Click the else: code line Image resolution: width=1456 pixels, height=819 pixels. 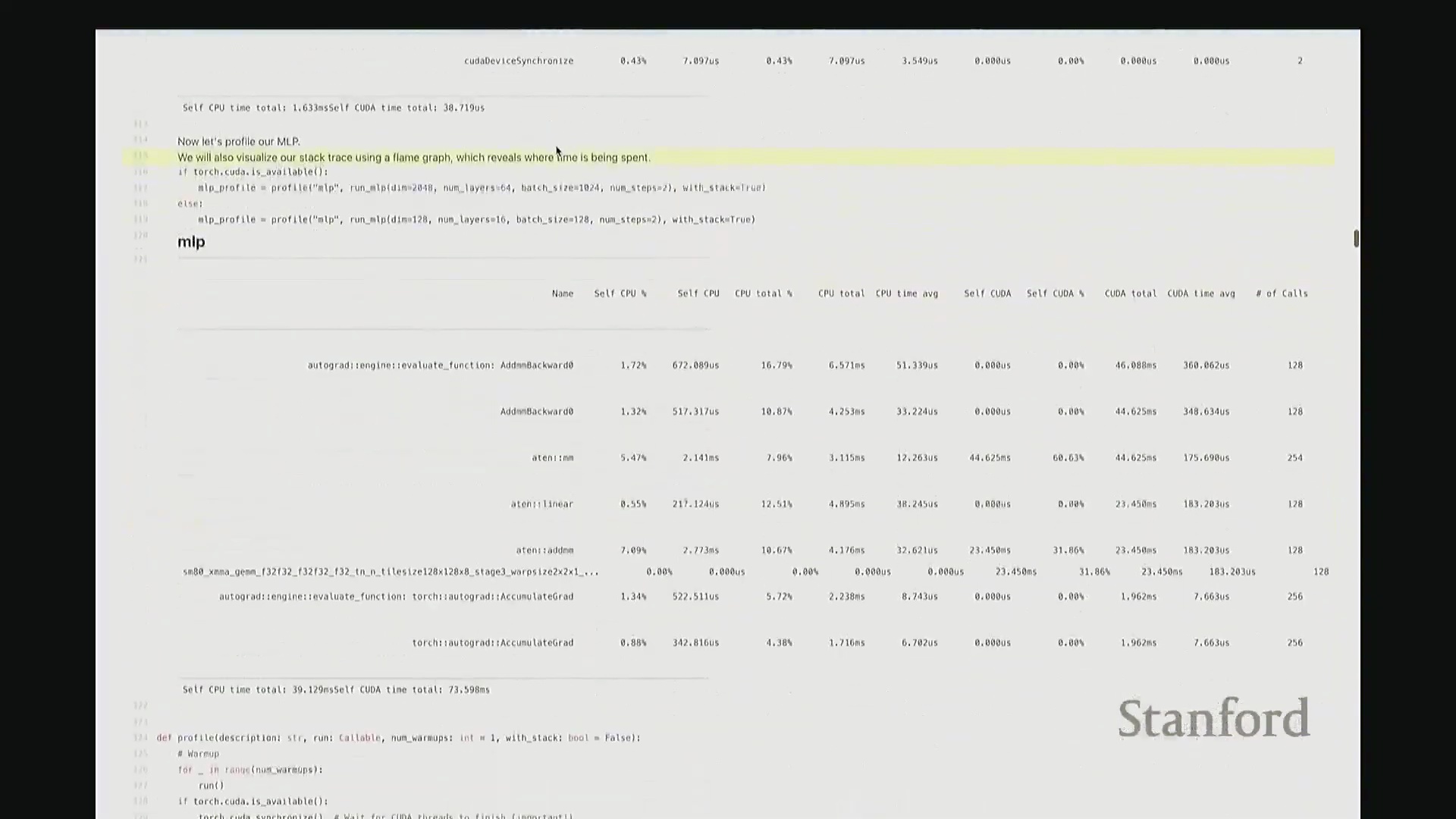click(x=190, y=204)
